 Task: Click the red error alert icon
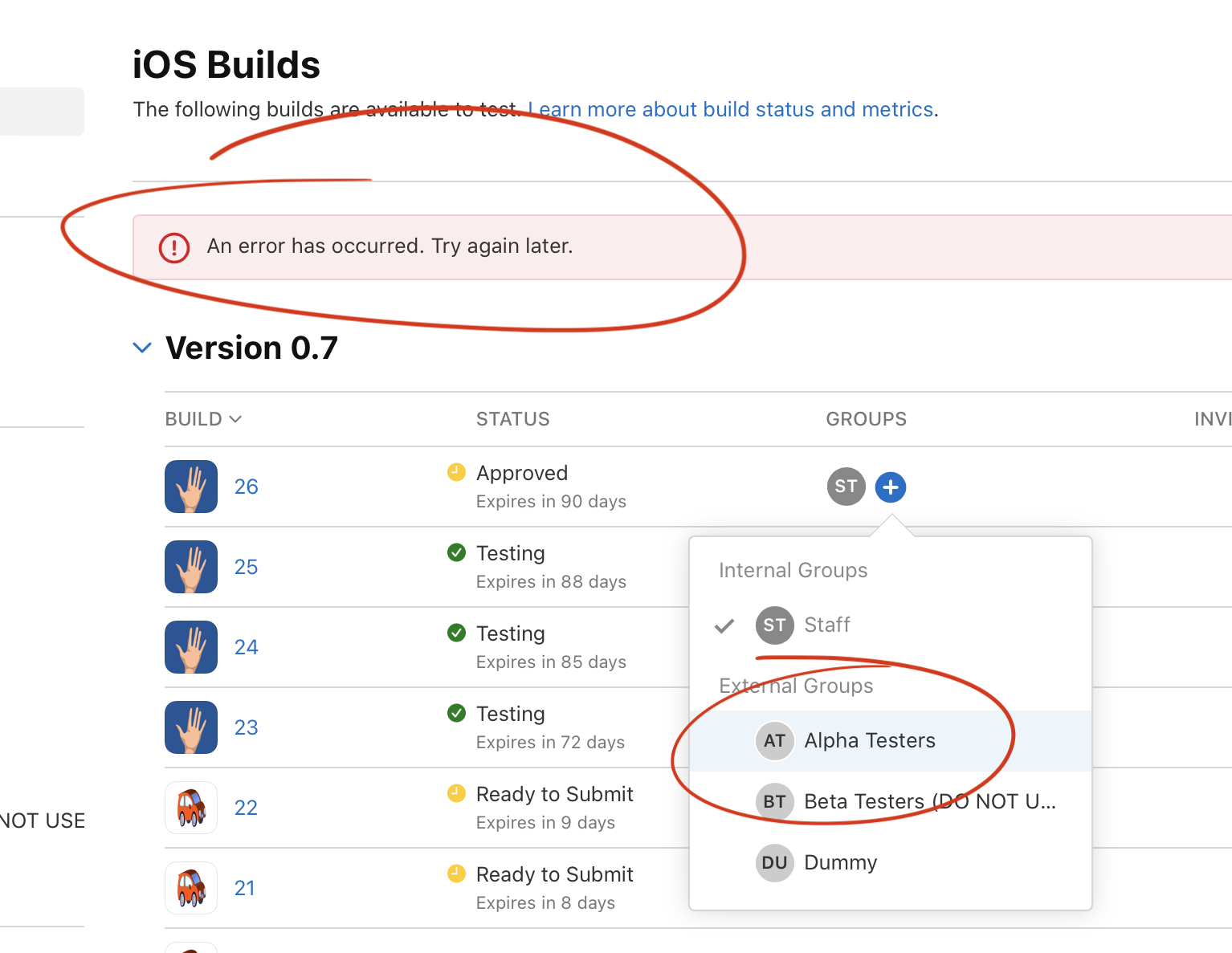click(x=174, y=247)
